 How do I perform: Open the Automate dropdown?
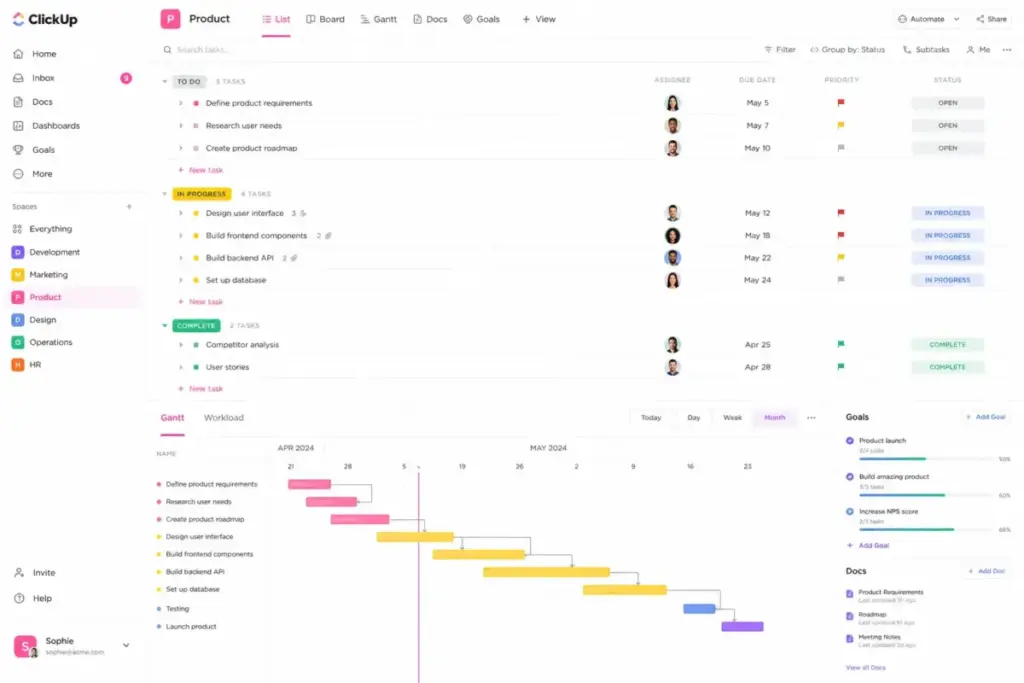929,19
